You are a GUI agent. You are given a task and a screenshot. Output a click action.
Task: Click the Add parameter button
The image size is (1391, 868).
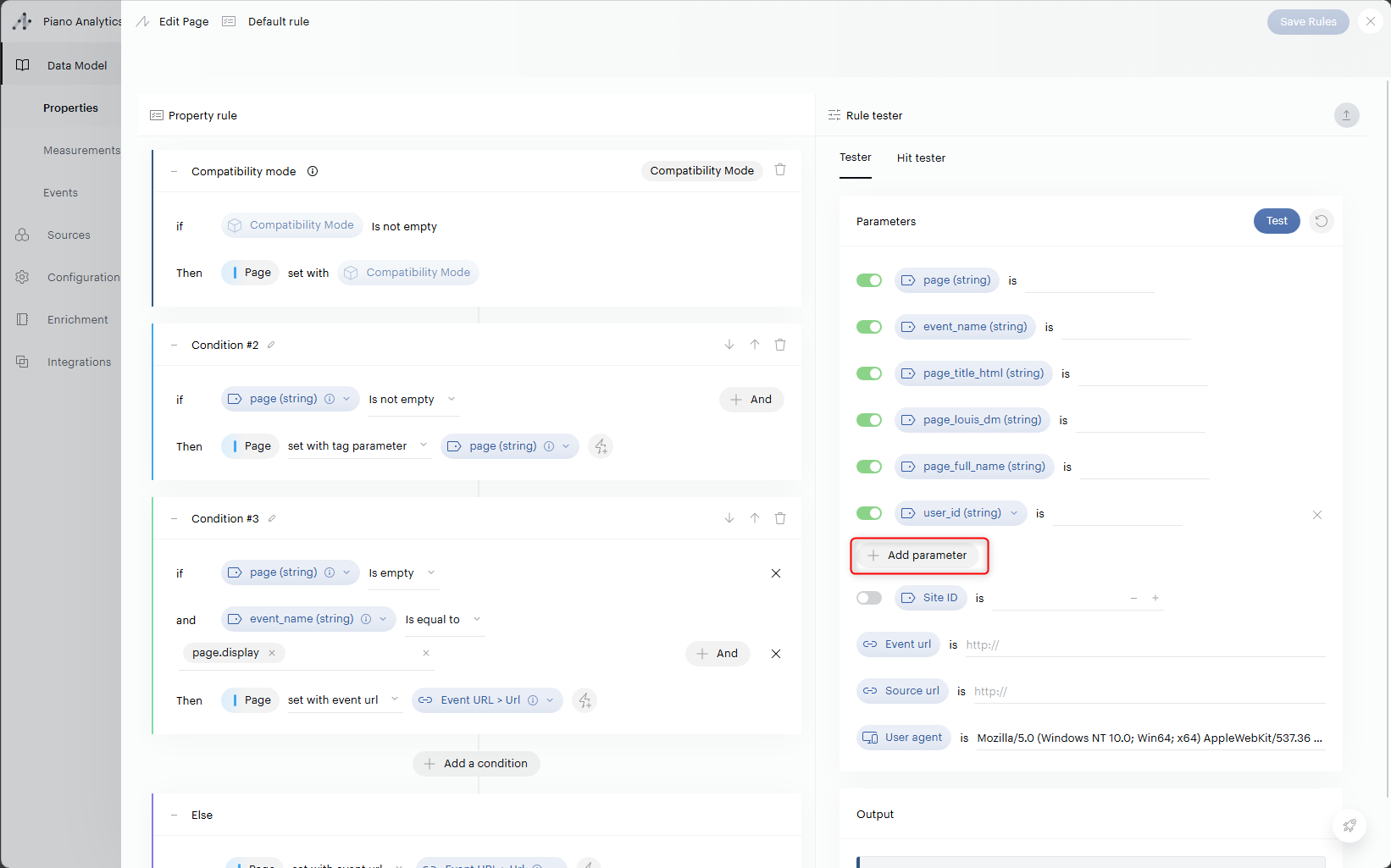point(918,556)
